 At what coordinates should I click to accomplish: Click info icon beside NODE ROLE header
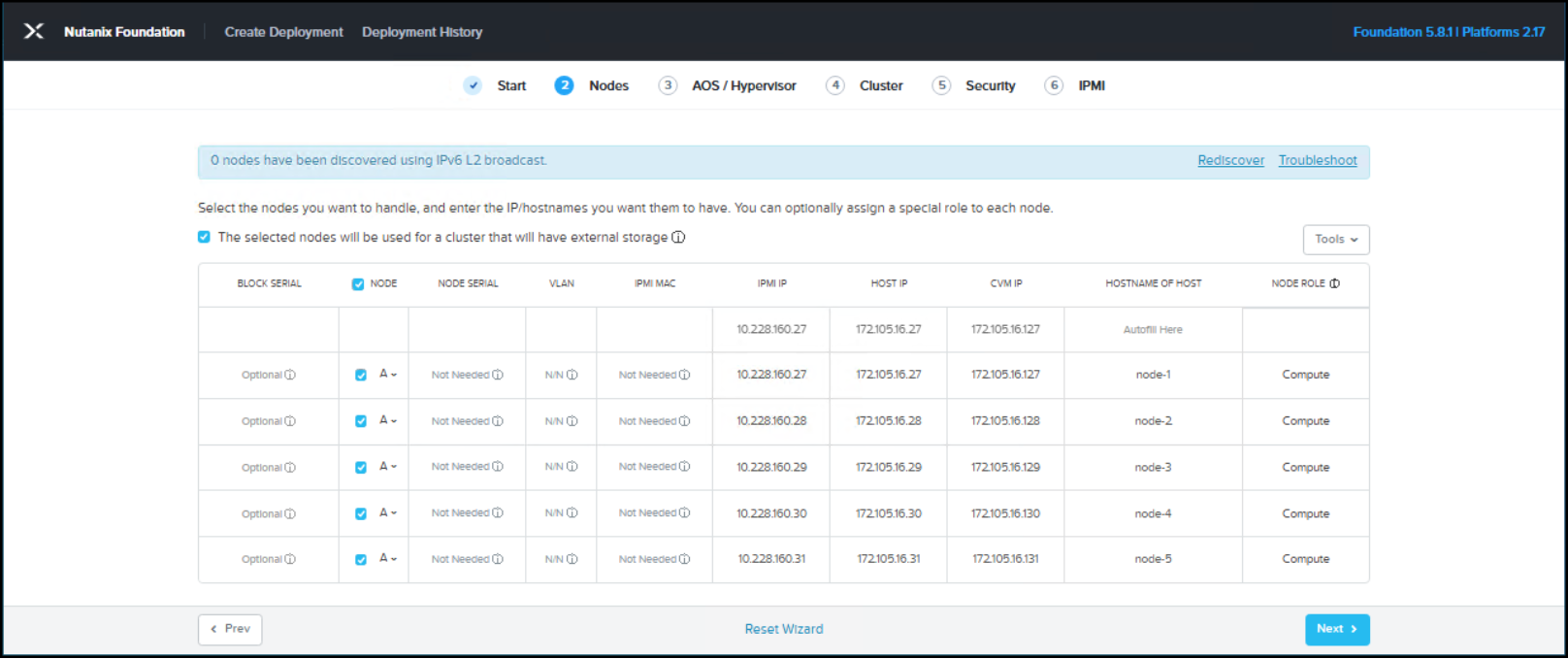click(x=1334, y=283)
